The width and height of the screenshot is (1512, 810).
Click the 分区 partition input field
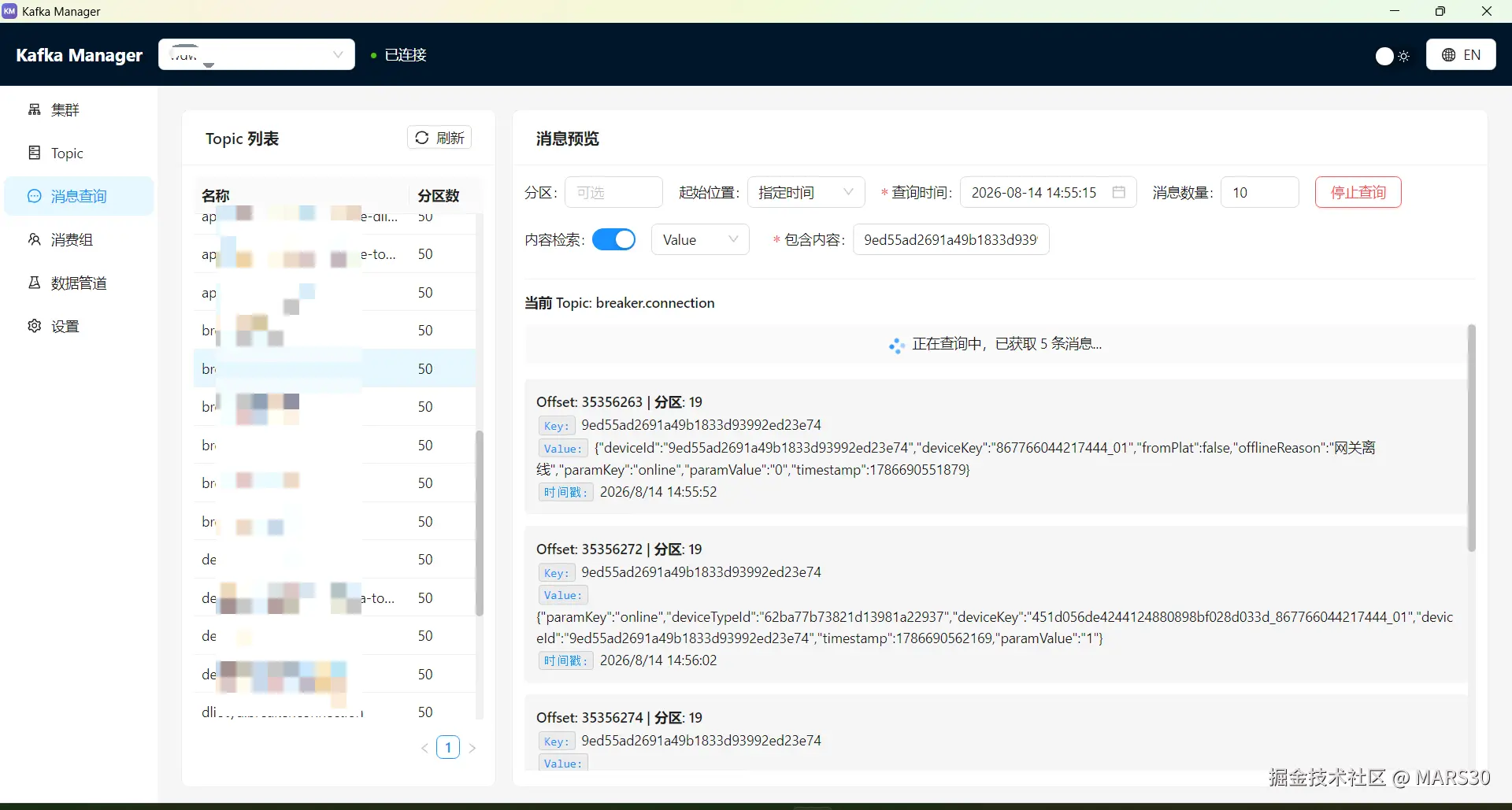pyautogui.click(x=613, y=192)
